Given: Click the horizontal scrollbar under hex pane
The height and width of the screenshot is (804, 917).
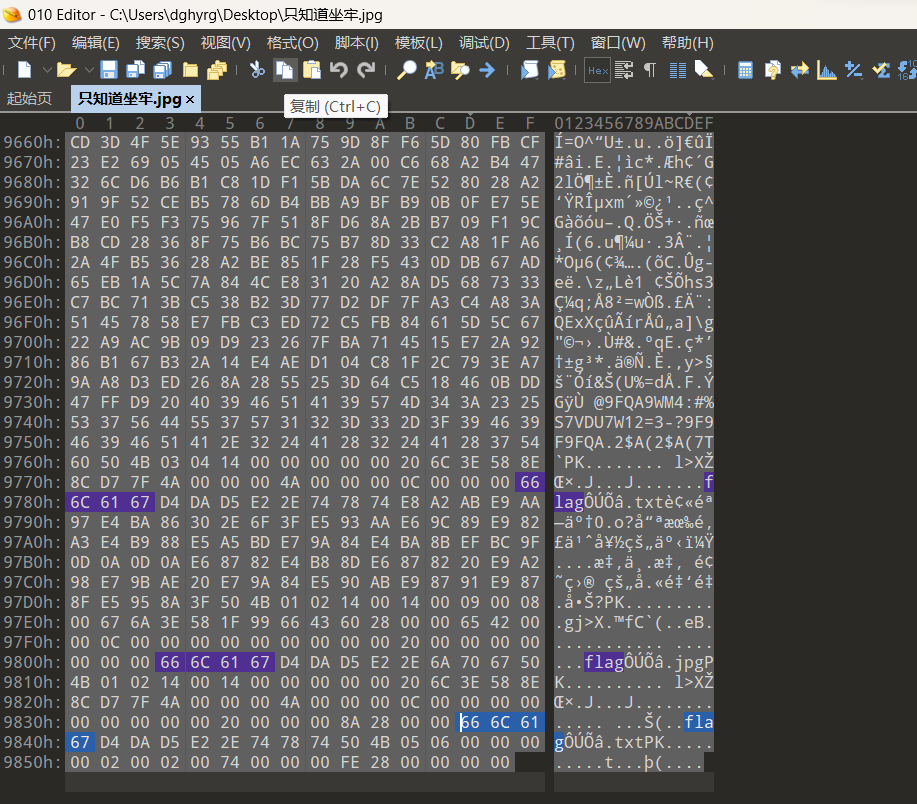Looking at the screenshot, I should [305, 782].
